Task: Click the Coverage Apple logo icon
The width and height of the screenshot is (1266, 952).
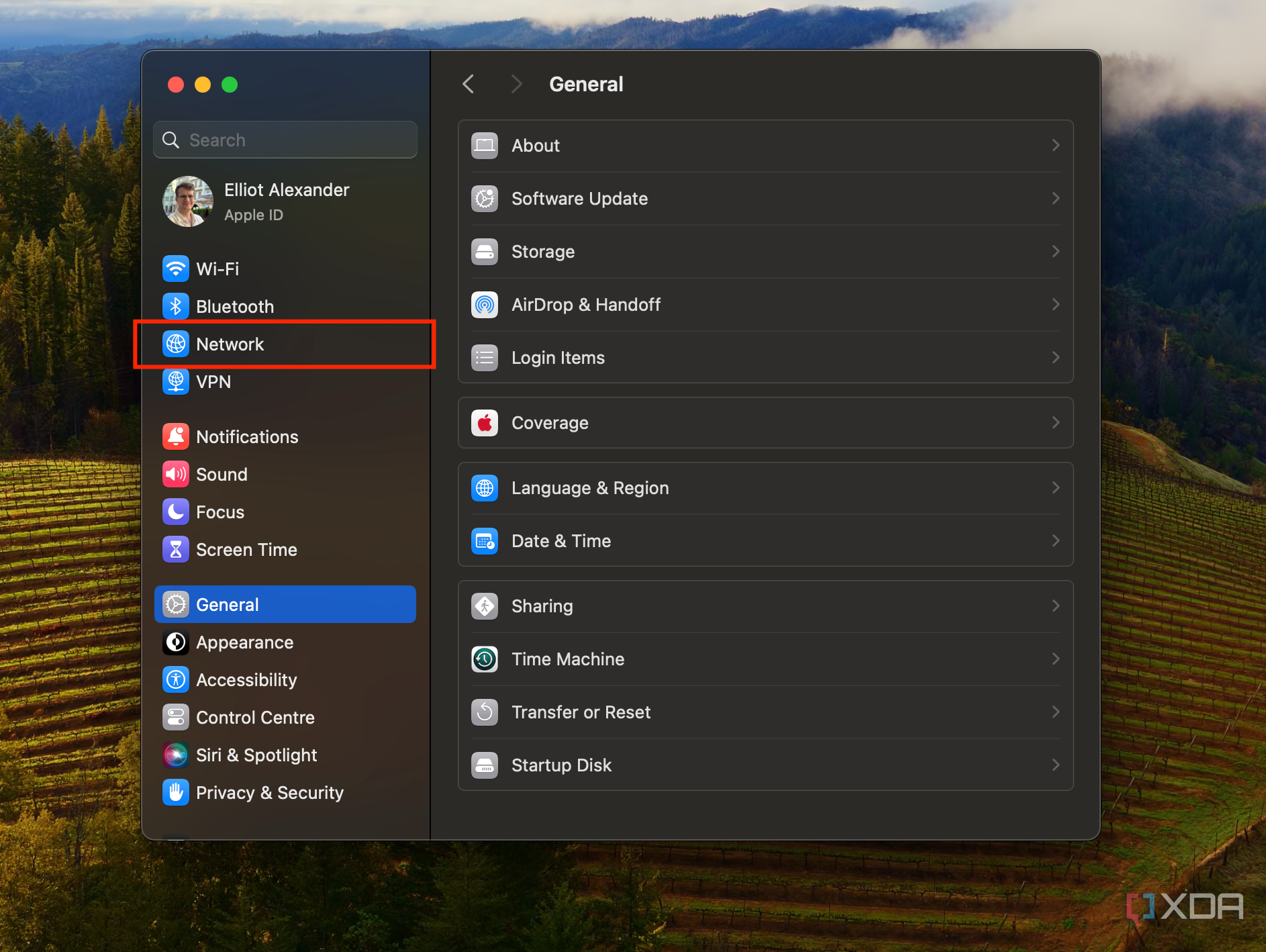Action: 485,423
